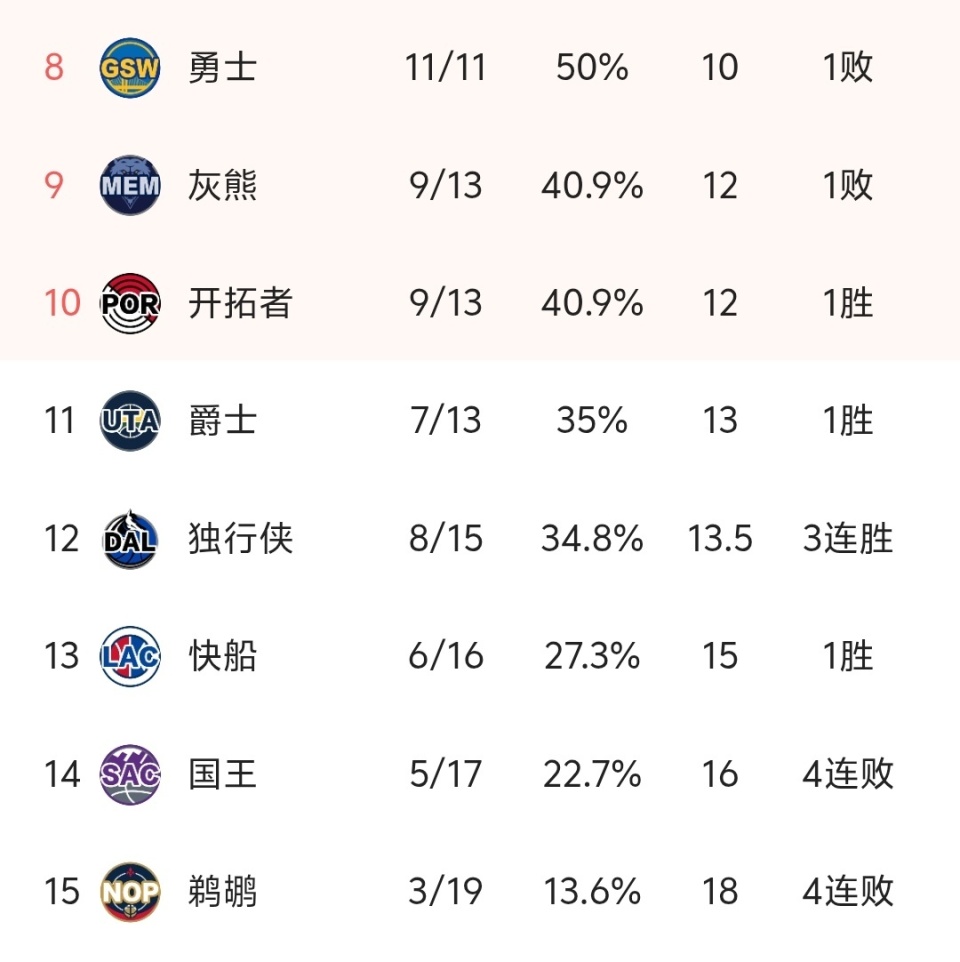Tap the 快船 team name
Viewport: 960px width, 962px height.
tap(223, 657)
